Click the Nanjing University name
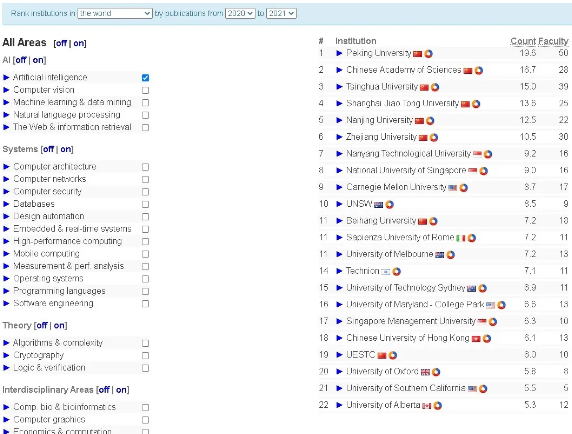572x434 pixels. [379, 120]
